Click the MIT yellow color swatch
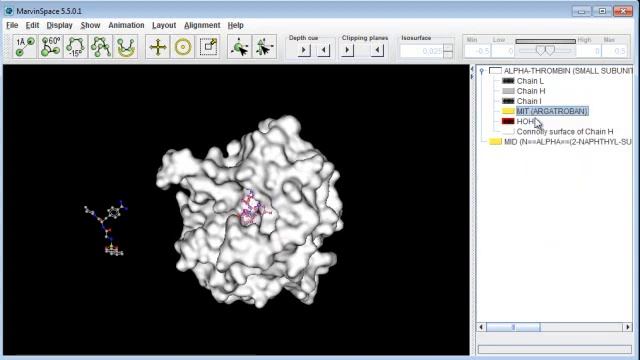 pyautogui.click(x=508, y=111)
